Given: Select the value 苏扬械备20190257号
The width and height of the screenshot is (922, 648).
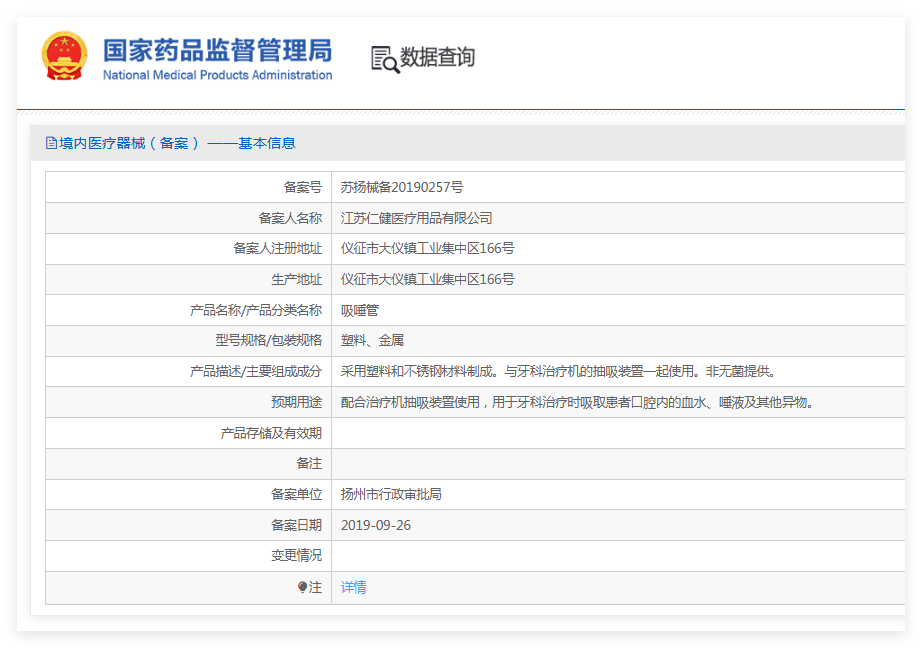Looking at the screenshot, I should coord(402,187).
